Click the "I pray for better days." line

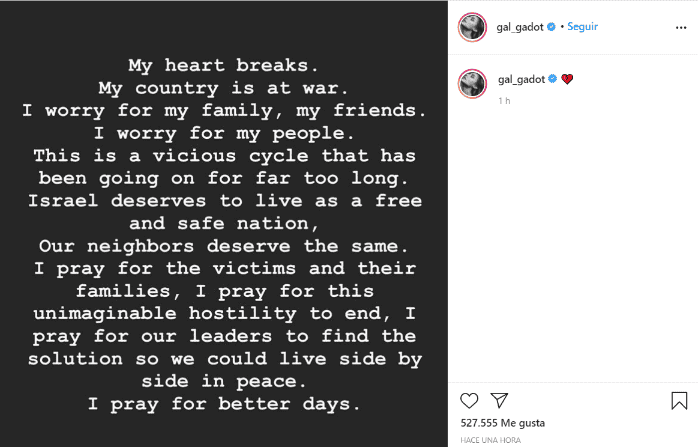(224, 404)
